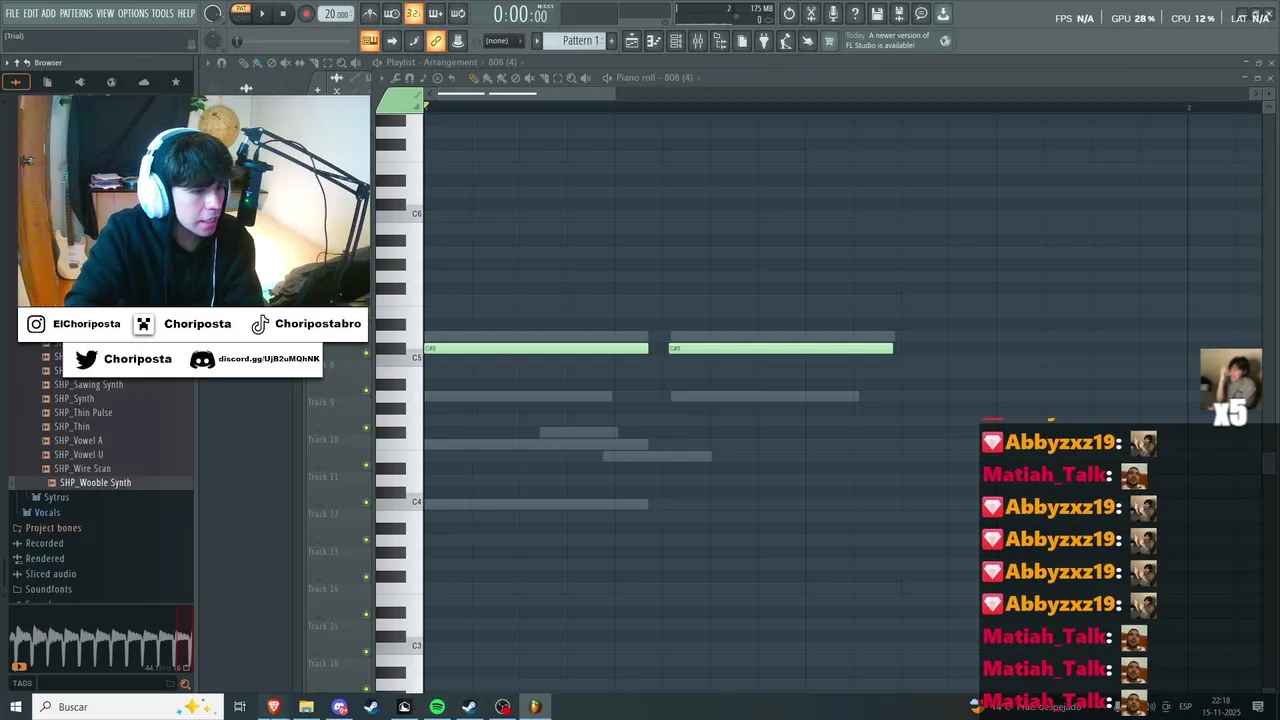Toggle overdub (blend) recording
Image resolution: width=1280 pixels, height=720 pixels.
point(435,14)
